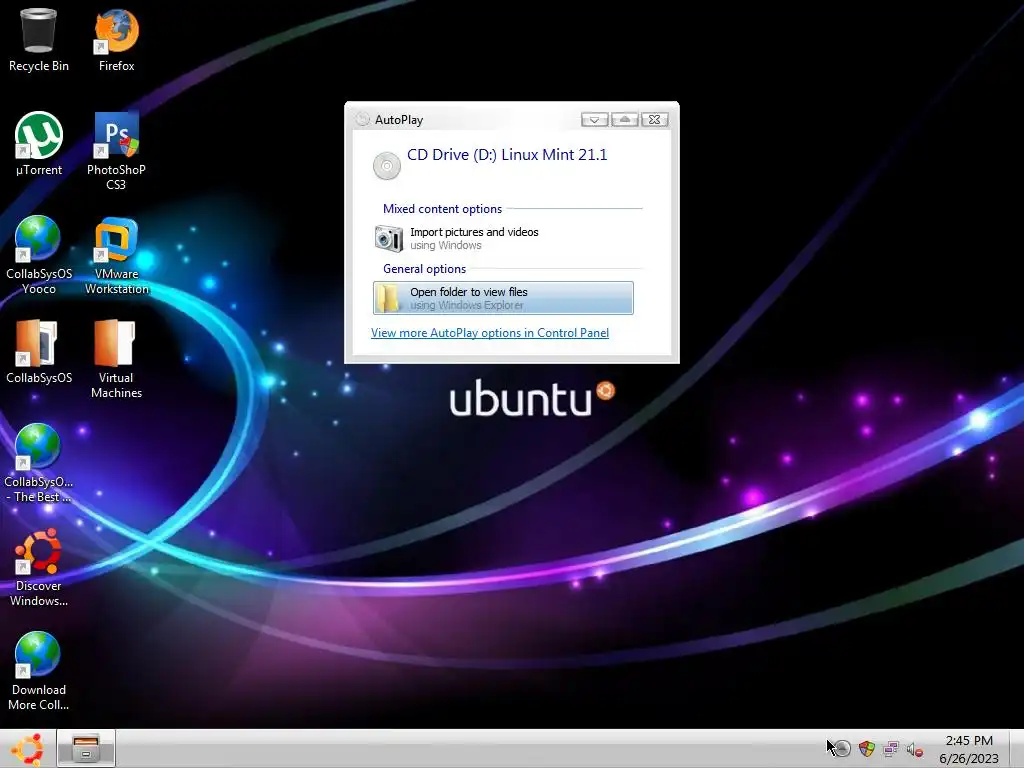Click the General options label
1024x768 pixels.
tap(424, 269)
